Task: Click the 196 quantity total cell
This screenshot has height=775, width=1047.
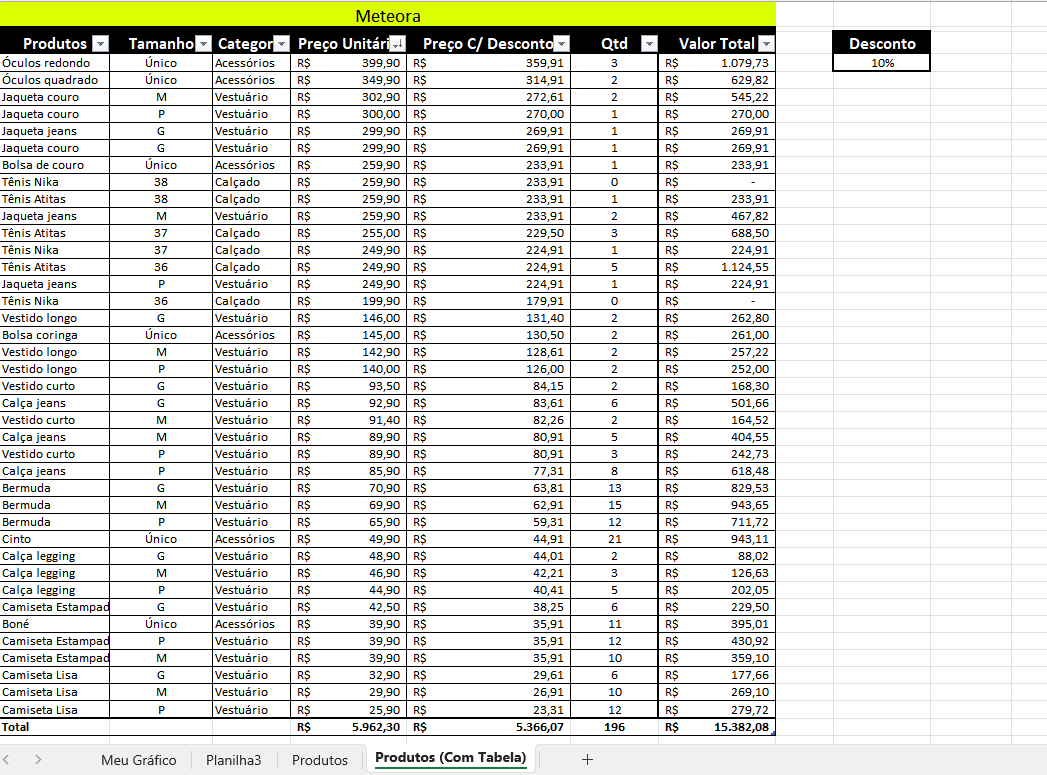Action: (614, 727)
